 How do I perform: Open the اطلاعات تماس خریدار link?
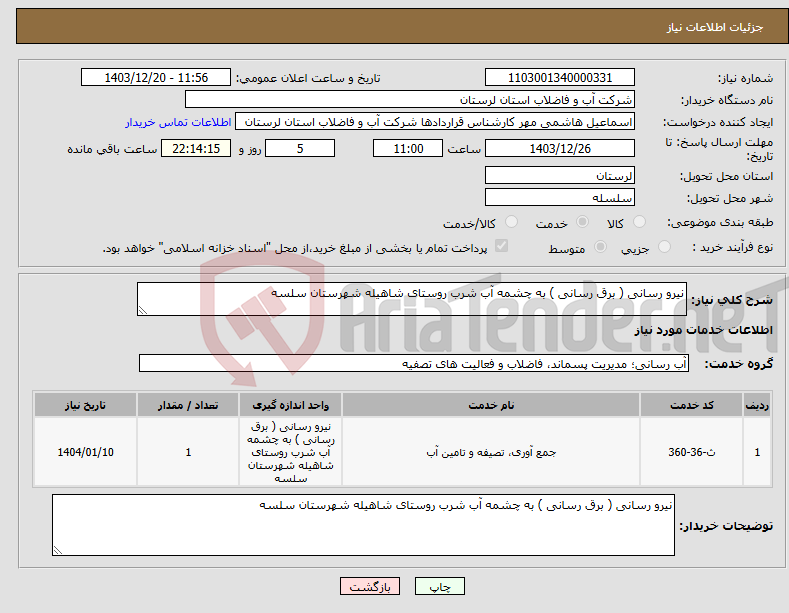point(178,122)
